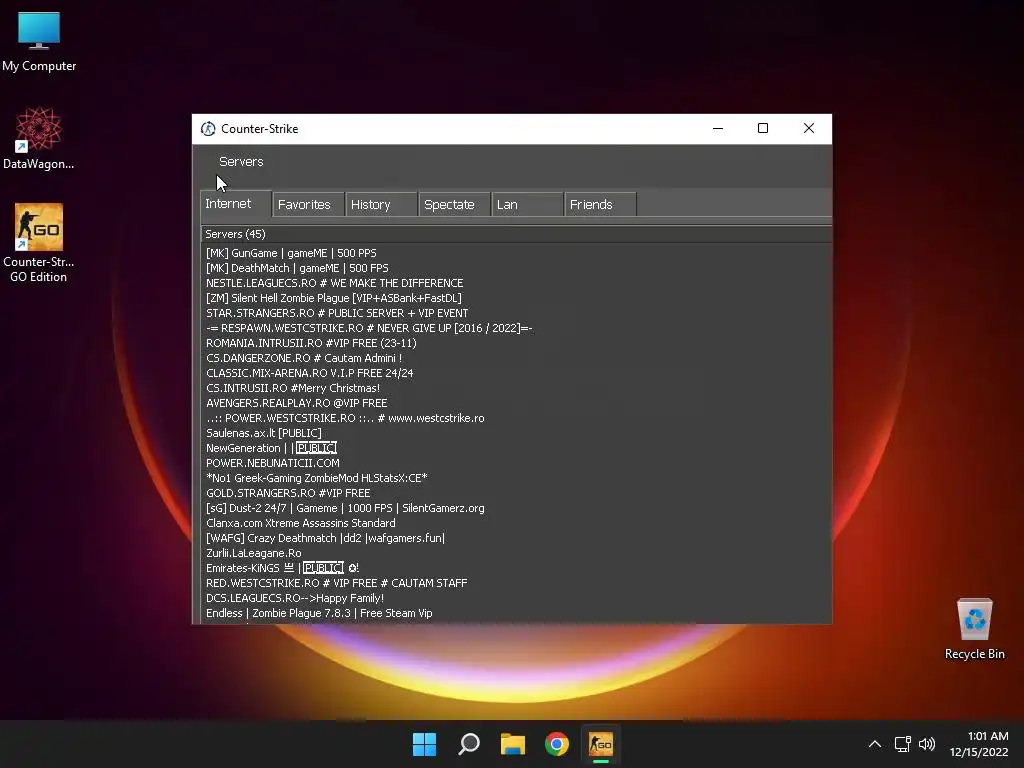1024x768 pixels.
Task: Maximize the Counter-Strike window
Action: click(763, 129)
